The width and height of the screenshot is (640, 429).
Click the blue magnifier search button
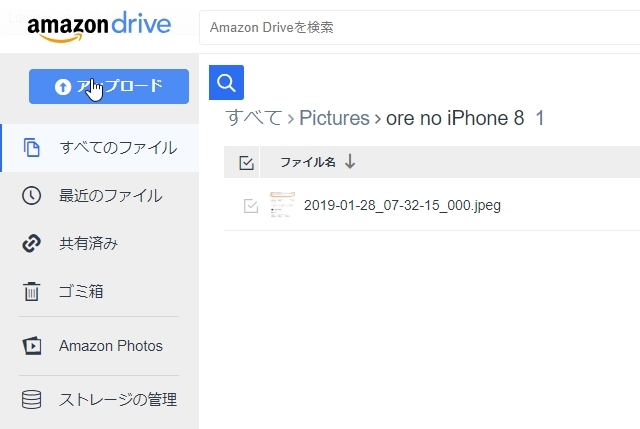227,82
